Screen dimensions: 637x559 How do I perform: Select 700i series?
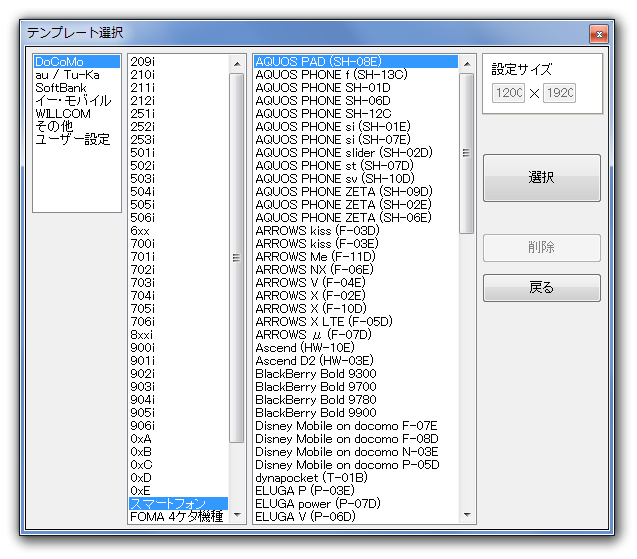click(x=178, y=244)
